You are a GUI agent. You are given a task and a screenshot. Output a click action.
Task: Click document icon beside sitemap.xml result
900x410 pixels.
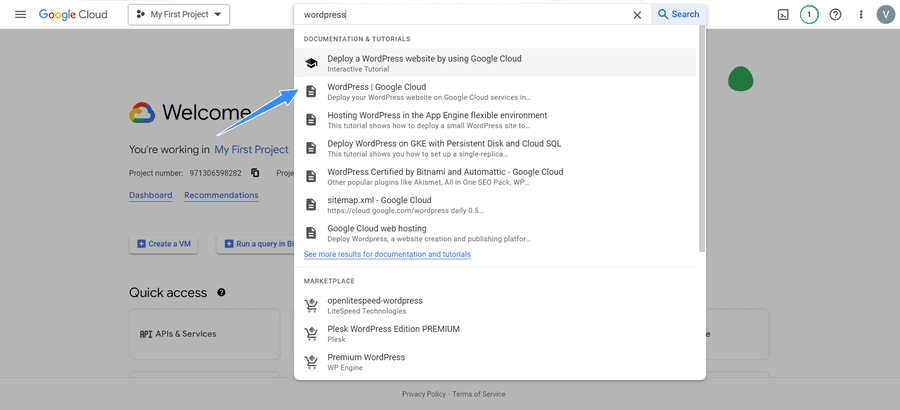[x=311, y=204]
